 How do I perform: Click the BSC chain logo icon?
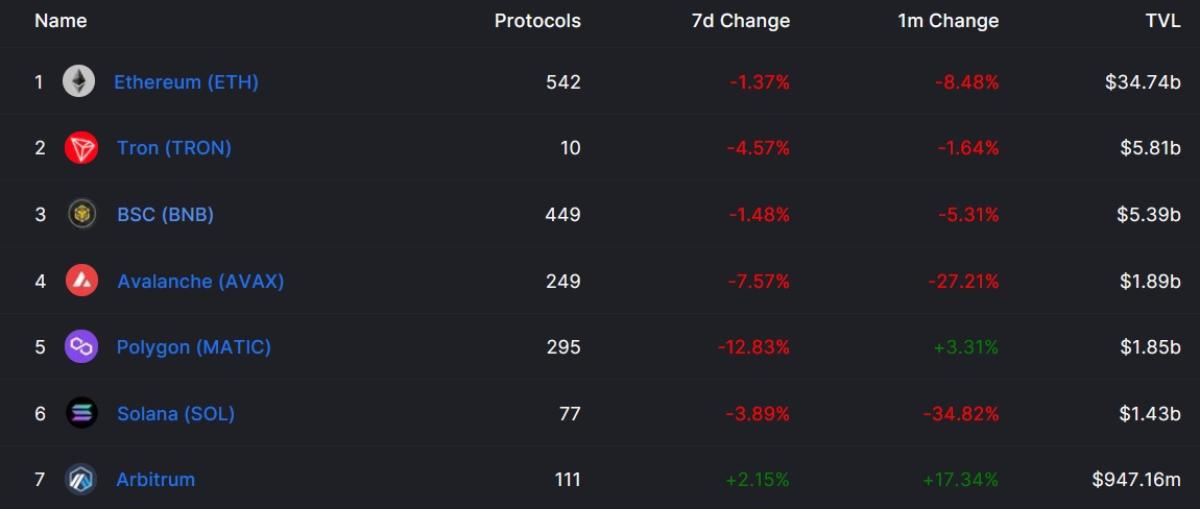point(81,214)
